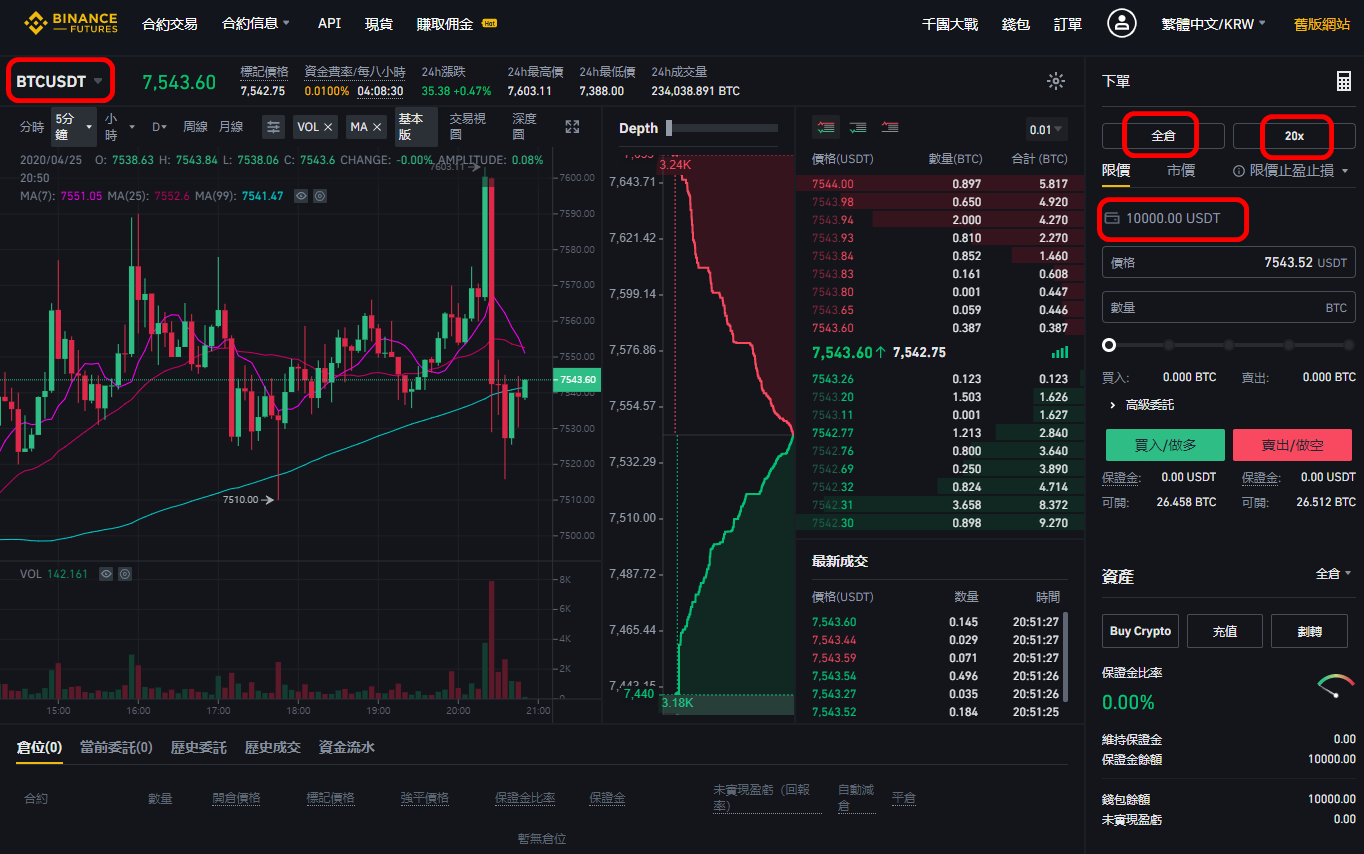Click info icon beside 限價止盈止損

coord(1239,171)
